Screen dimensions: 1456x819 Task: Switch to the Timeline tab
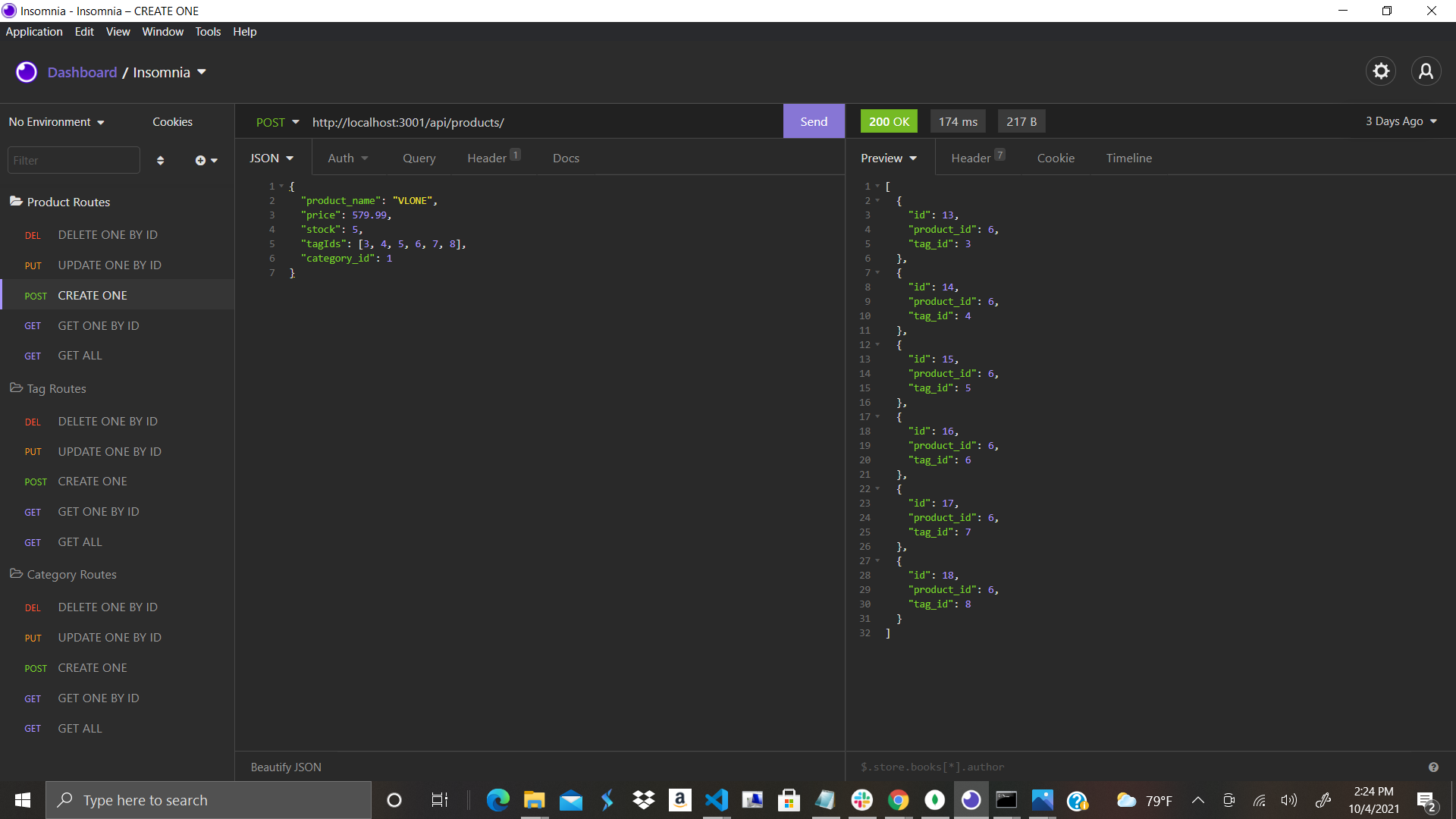pos(1128,158)
